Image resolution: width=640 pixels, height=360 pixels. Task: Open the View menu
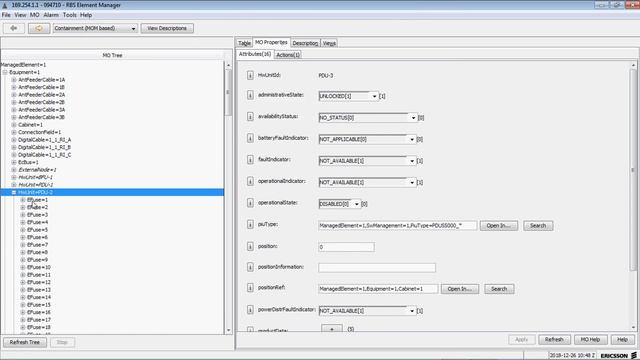20,15
